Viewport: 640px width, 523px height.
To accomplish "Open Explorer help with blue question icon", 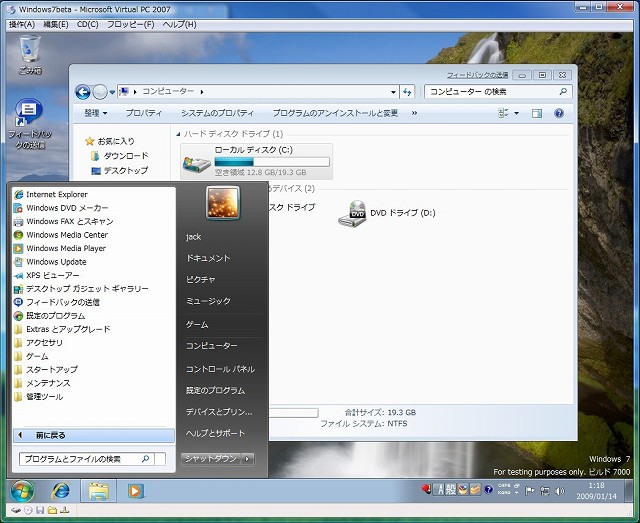I will tap(559, 113).
